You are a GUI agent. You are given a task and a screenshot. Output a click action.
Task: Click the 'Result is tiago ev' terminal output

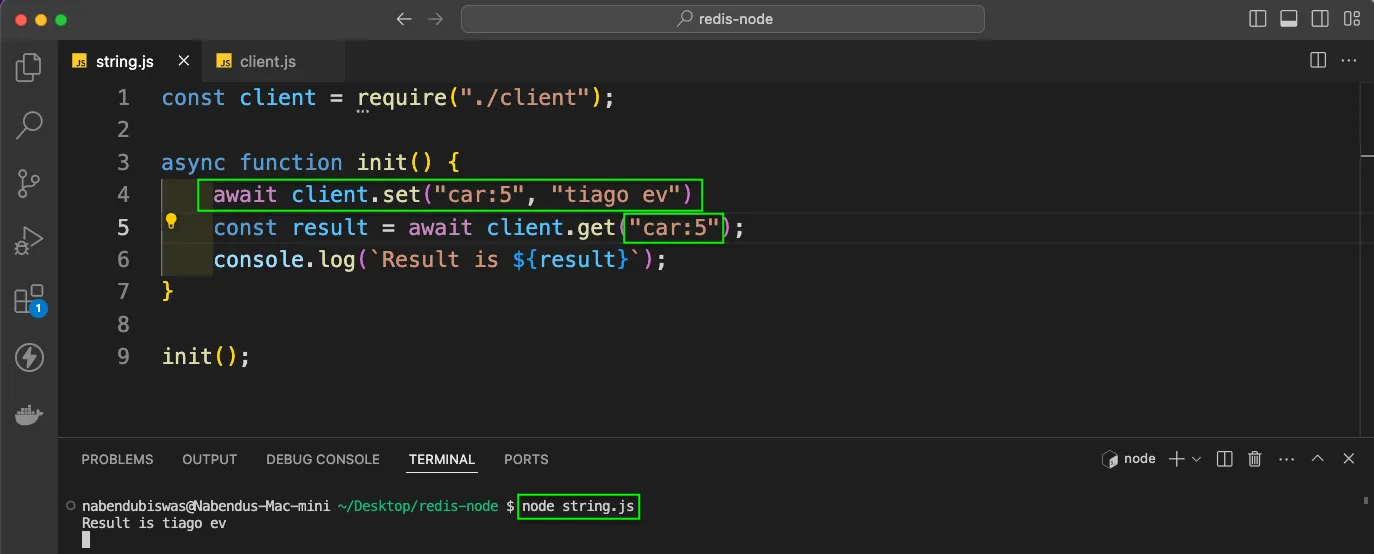click(154, 523)
